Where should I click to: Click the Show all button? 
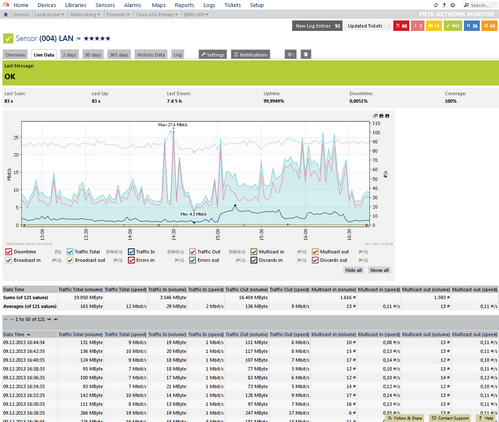pos(379,270)
